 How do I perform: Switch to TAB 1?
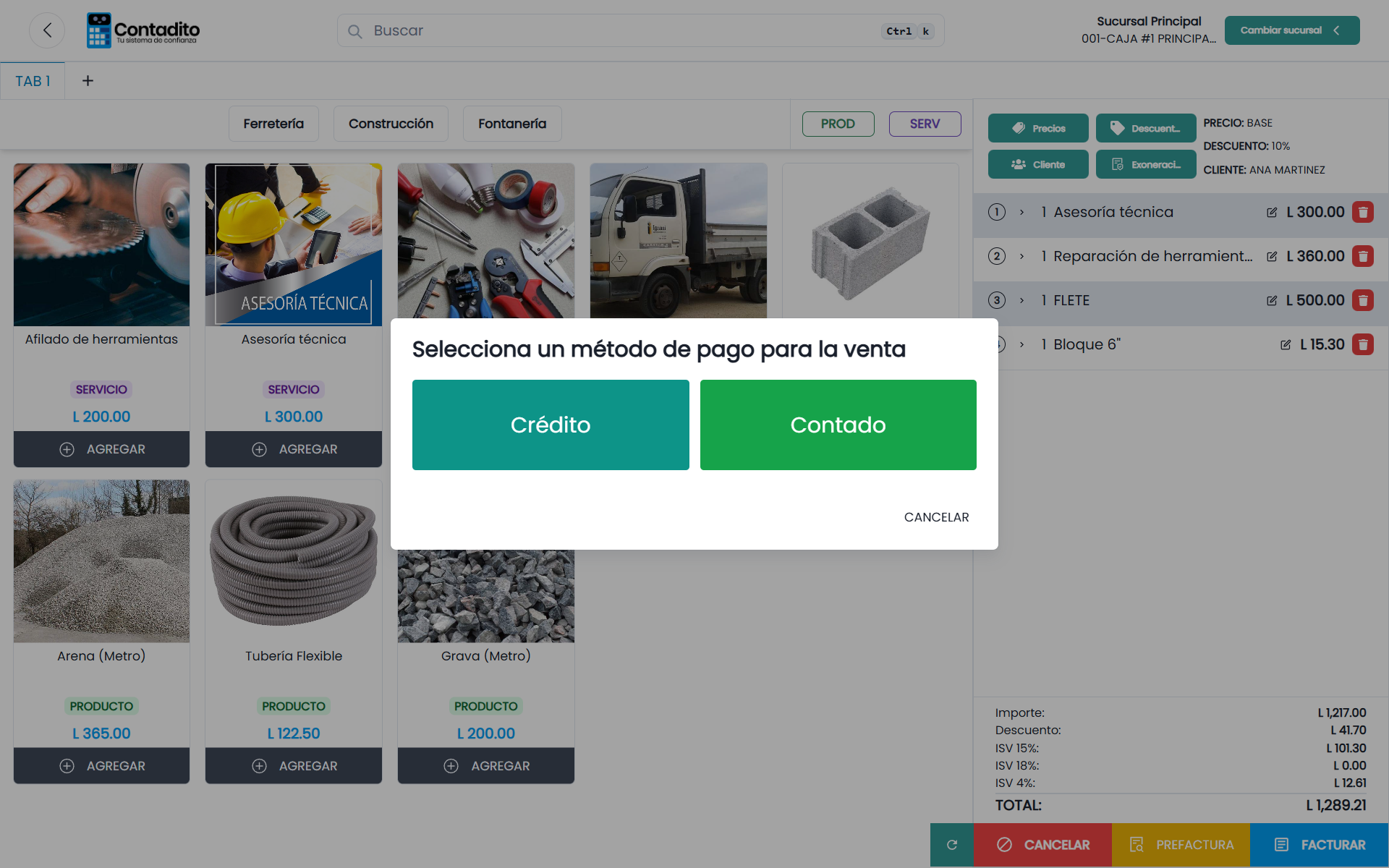(33, 81)
